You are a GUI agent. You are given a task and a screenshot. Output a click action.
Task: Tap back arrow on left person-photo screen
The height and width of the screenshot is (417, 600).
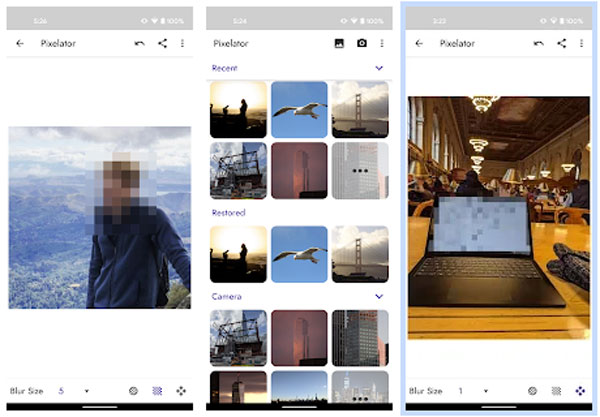coord(20,43)
